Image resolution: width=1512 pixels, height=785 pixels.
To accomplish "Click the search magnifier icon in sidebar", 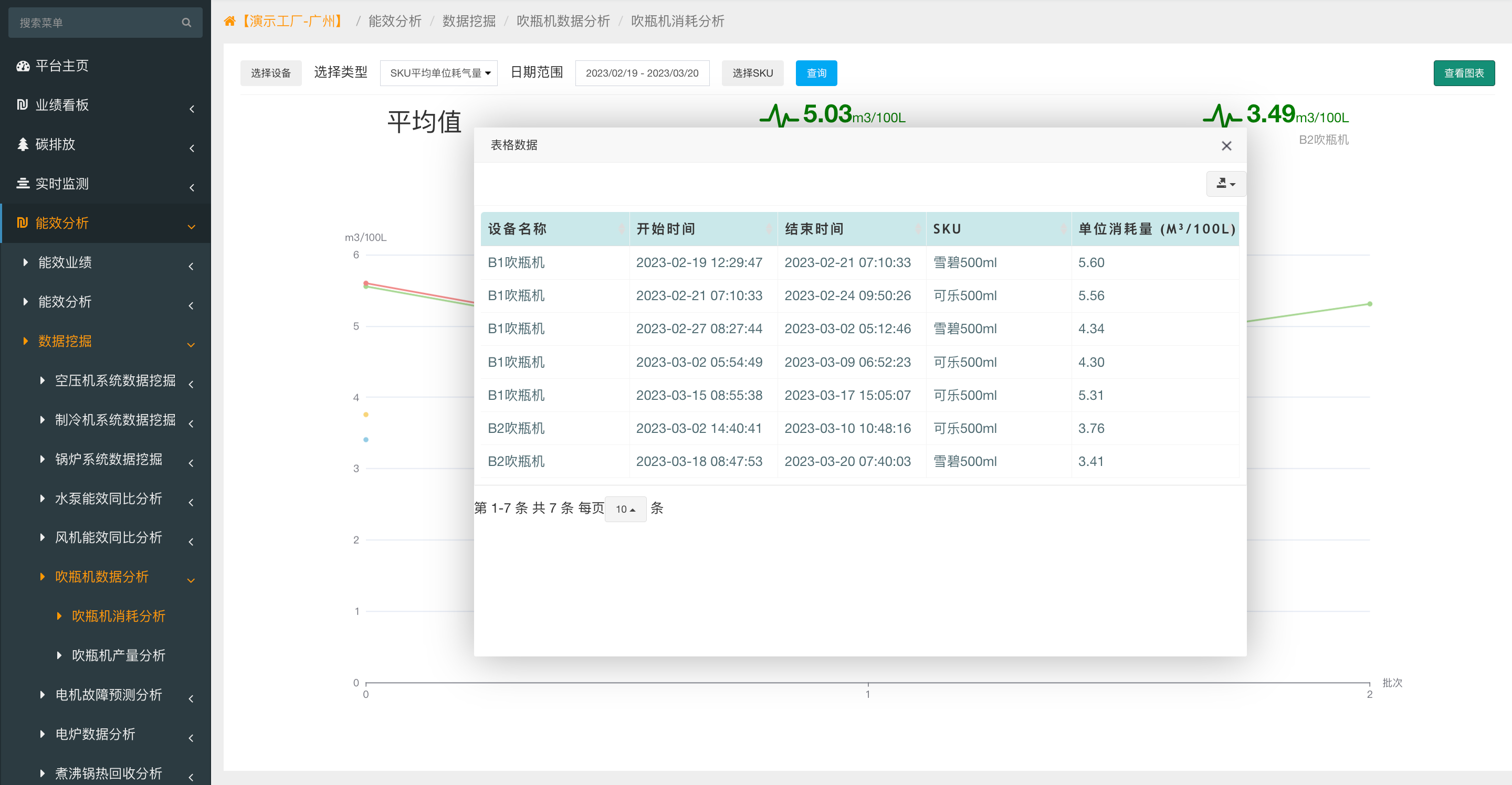I will [187, 23].
